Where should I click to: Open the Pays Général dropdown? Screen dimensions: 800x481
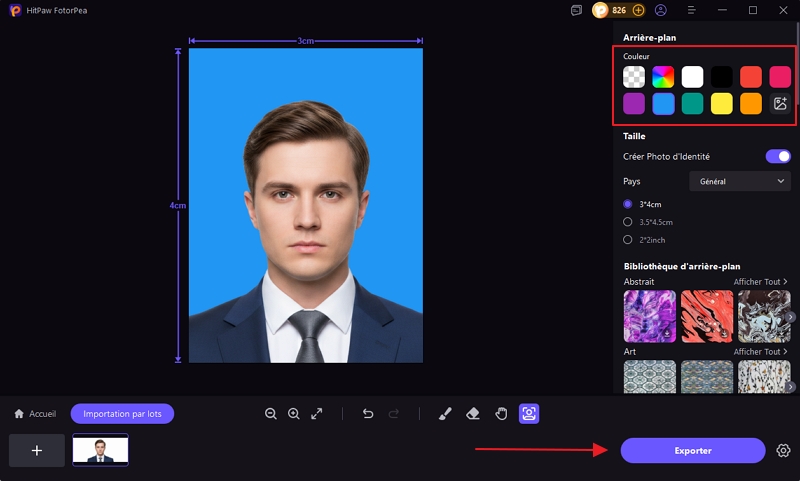tap(740, 181)
